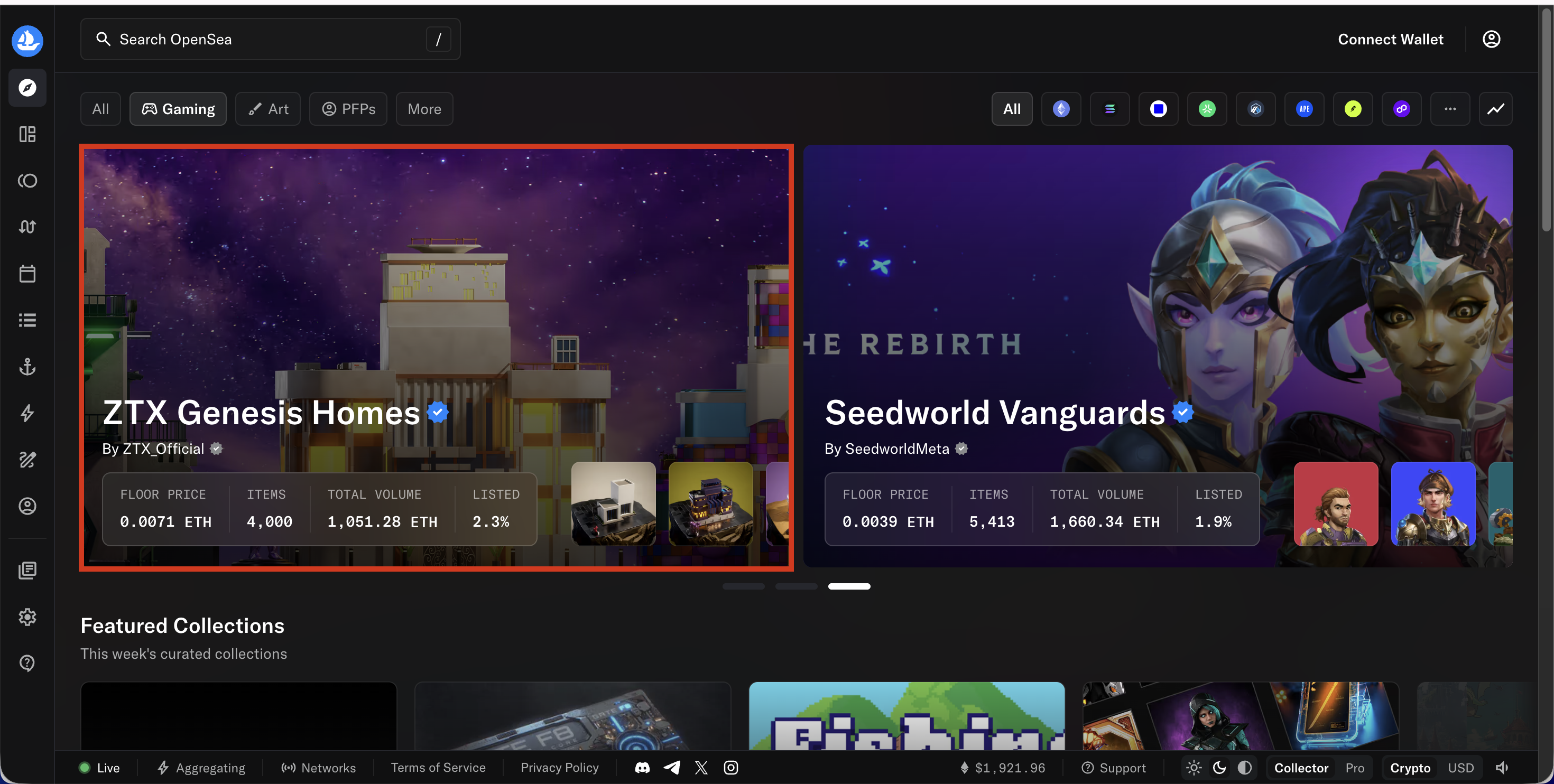
Task: Expand the More categories dropdown
Action: [x=424, y=108]
